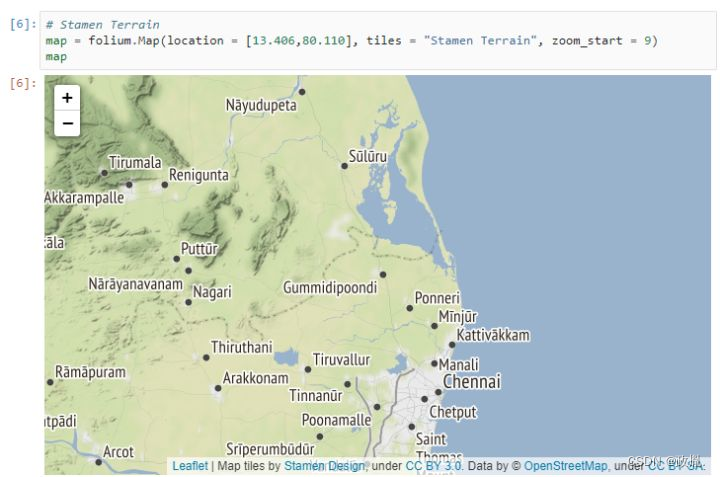
Task: Click the "Stamen Terrain" string in code
Action: pyautogui.click(x=479, y=40)
